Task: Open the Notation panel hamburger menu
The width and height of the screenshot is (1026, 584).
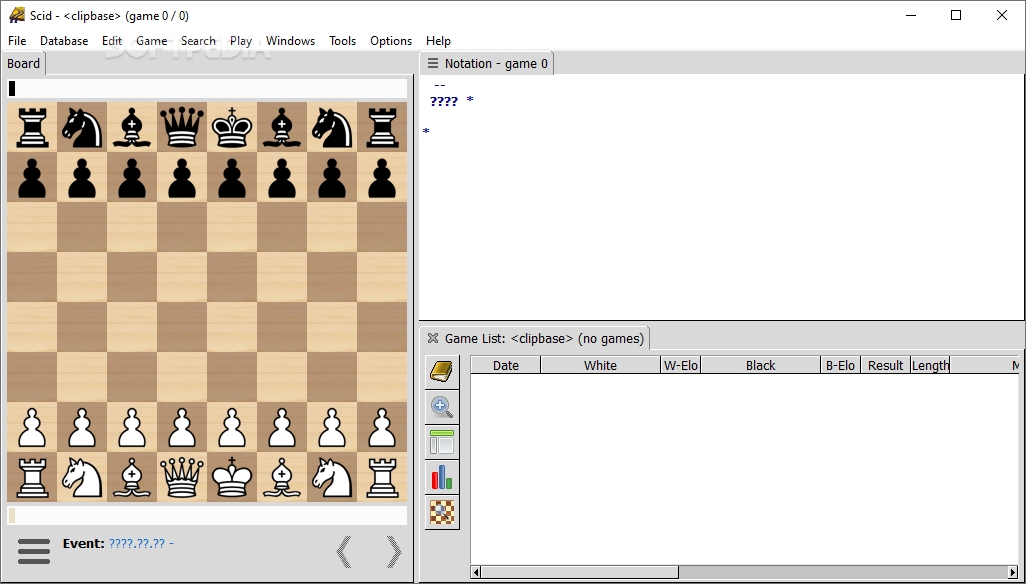Action: 433,63
